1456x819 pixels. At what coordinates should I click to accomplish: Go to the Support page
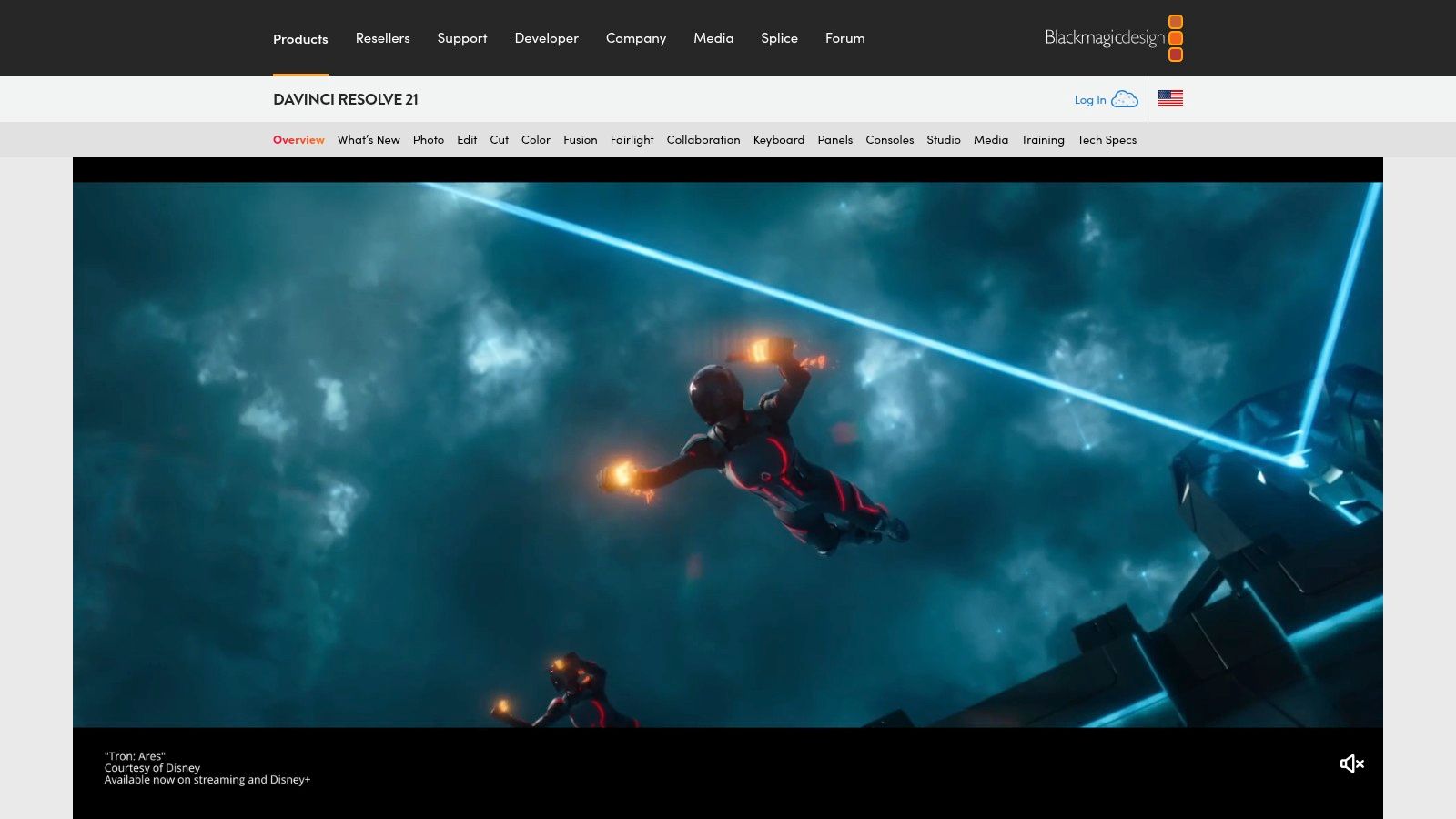(x=462, y=38)
